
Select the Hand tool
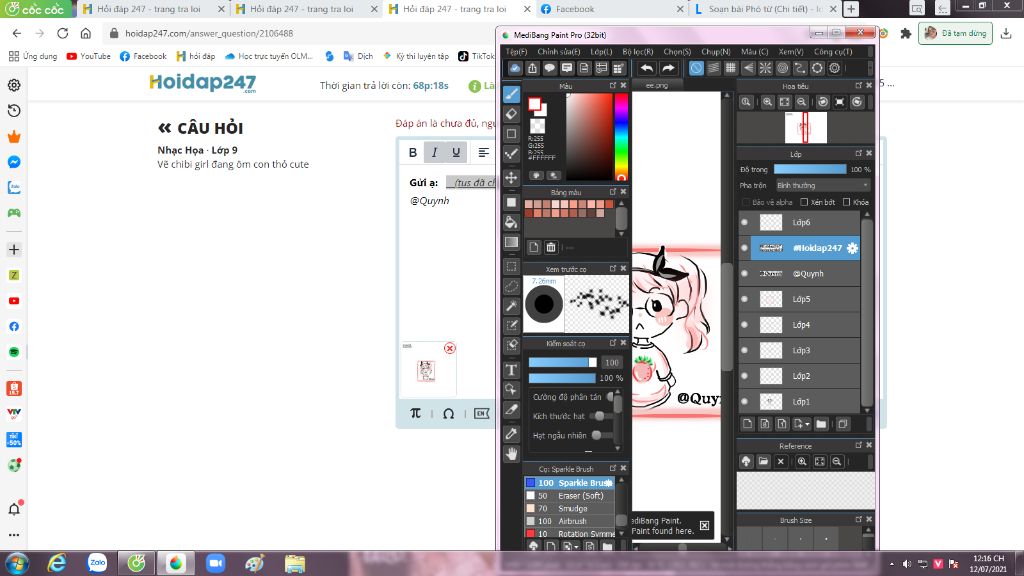pos(512,453)
